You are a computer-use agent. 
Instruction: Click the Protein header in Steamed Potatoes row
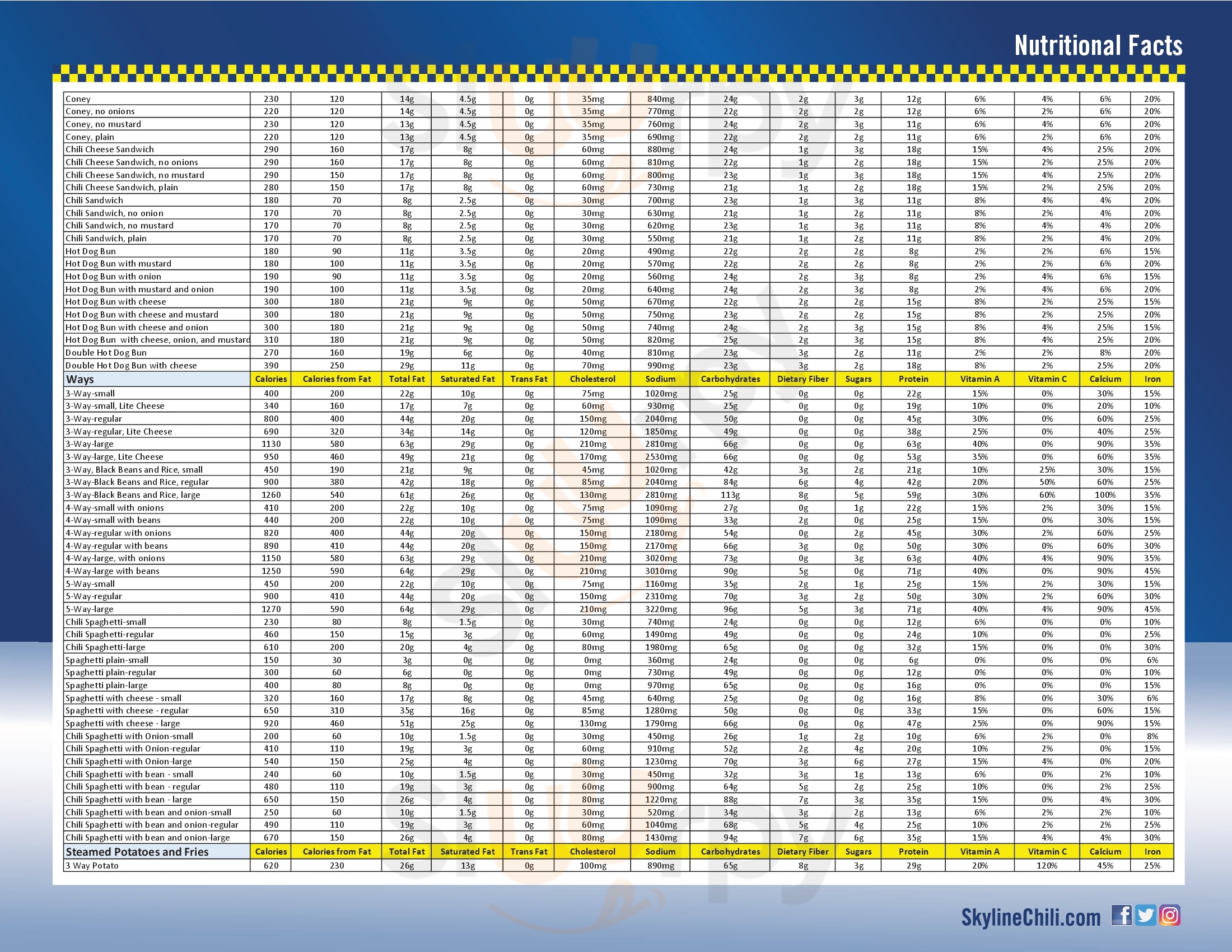click(913, 852)
